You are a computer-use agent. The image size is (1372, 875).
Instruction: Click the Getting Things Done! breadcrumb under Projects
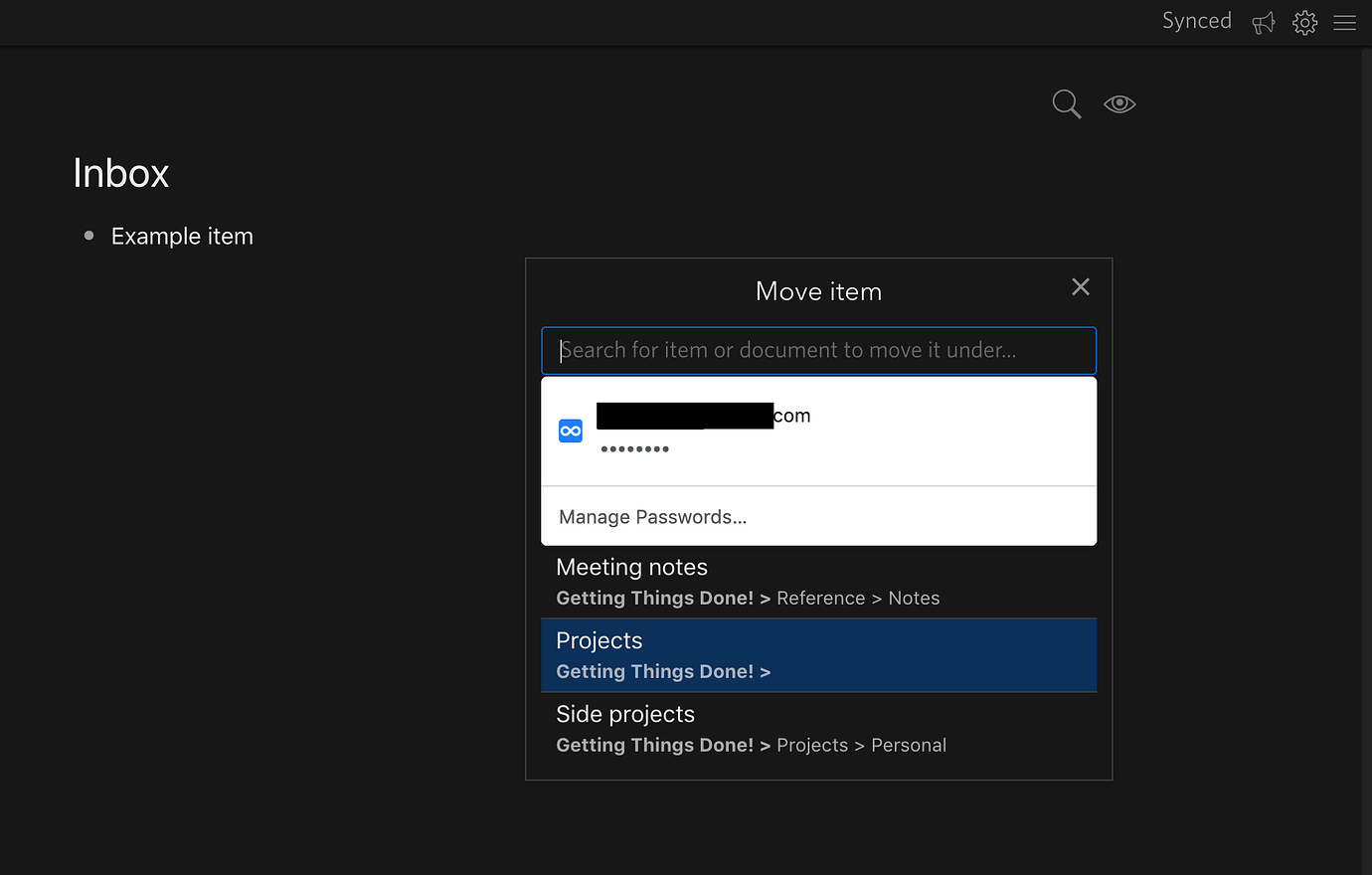click(655, 671)
